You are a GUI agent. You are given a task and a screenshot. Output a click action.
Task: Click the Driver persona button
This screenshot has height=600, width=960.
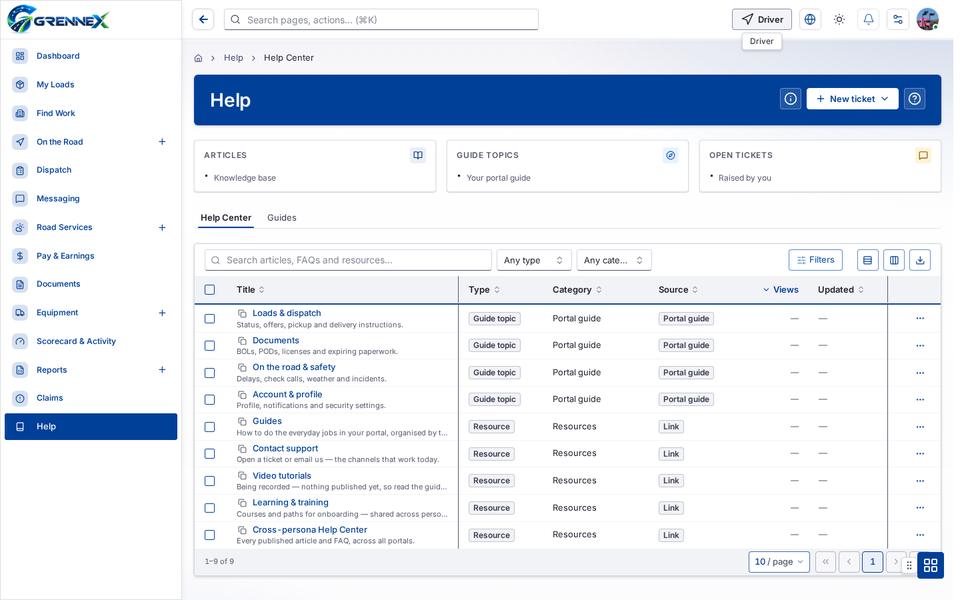click(762, 20)
